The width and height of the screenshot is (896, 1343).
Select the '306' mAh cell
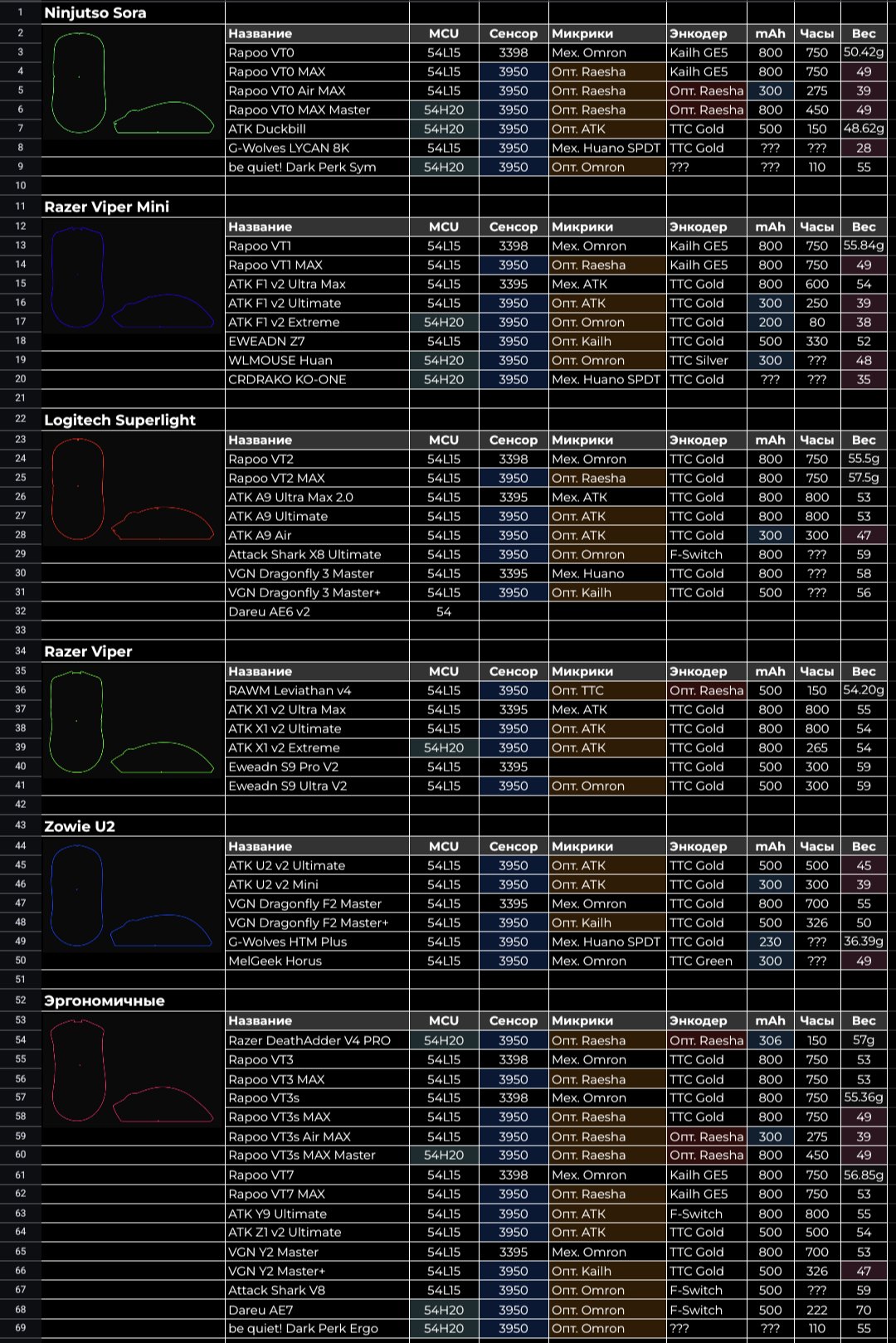pos(770,1040)
